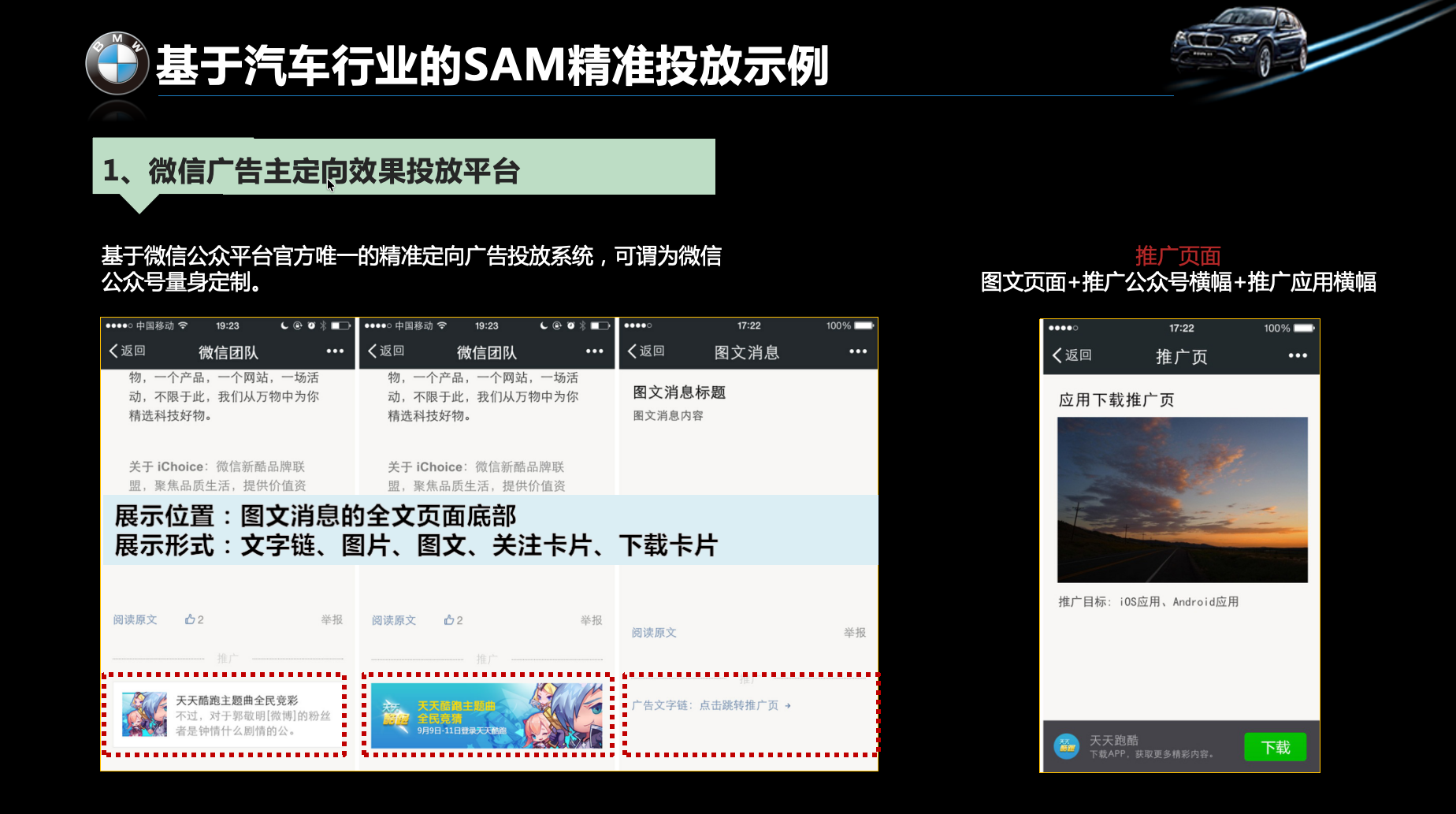Select the slide title 基于汽车行业的SAM精准投放示例
Screen dimensions: 1456x814
click(x=492, y=65)
